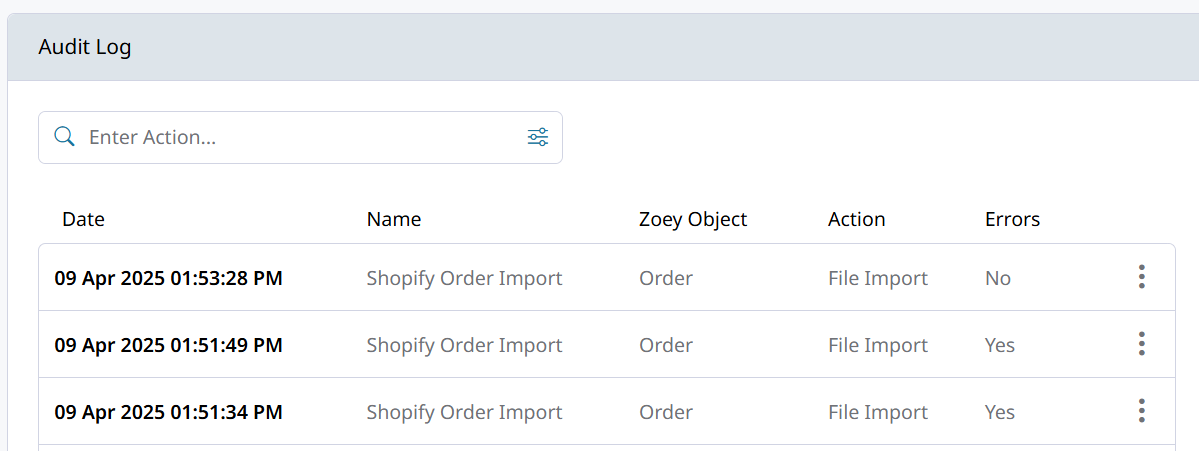Click the "No" errors value
This screenshot has height=451, width=1199.
click(998, 278)
